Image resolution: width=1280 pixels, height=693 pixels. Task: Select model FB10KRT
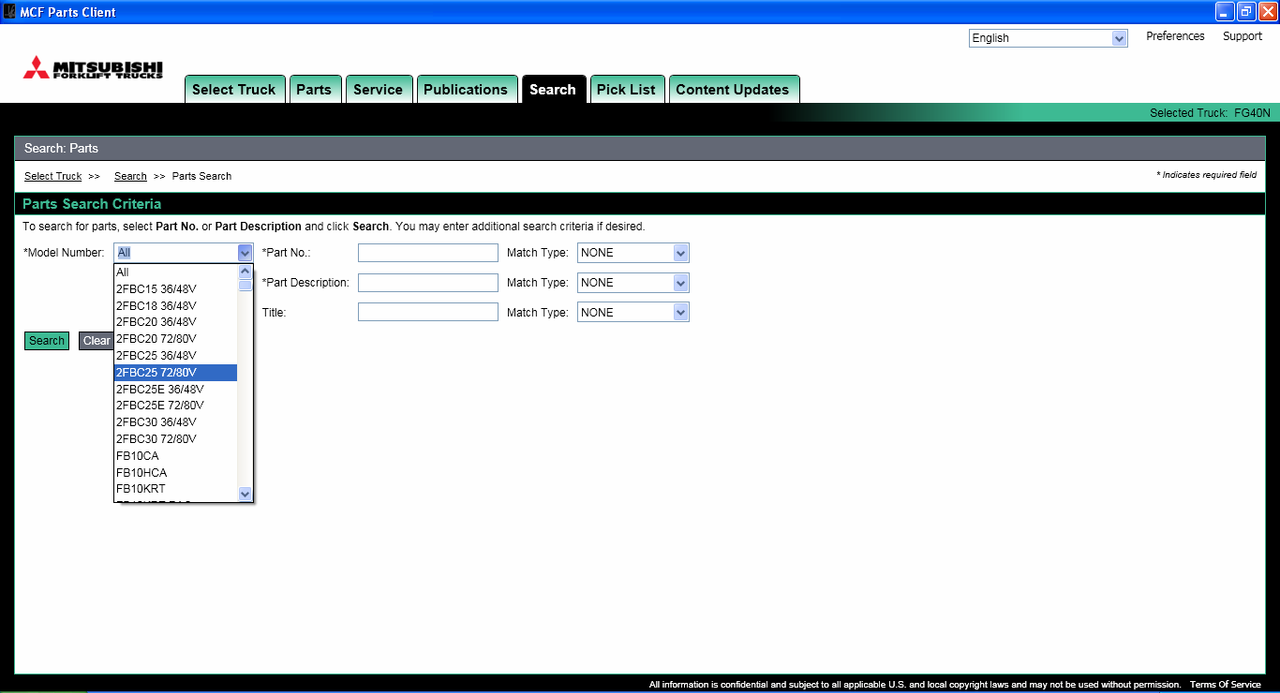[175, 489]
